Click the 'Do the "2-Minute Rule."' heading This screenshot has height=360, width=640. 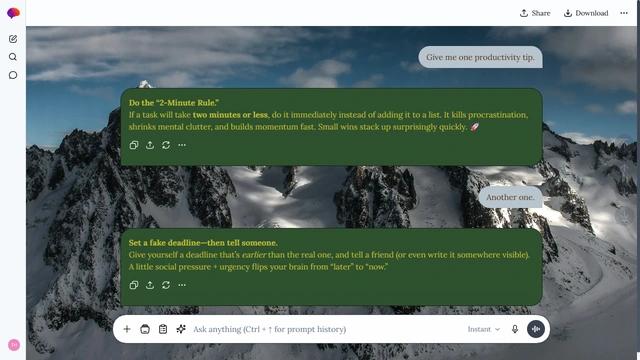pos(174,103)
